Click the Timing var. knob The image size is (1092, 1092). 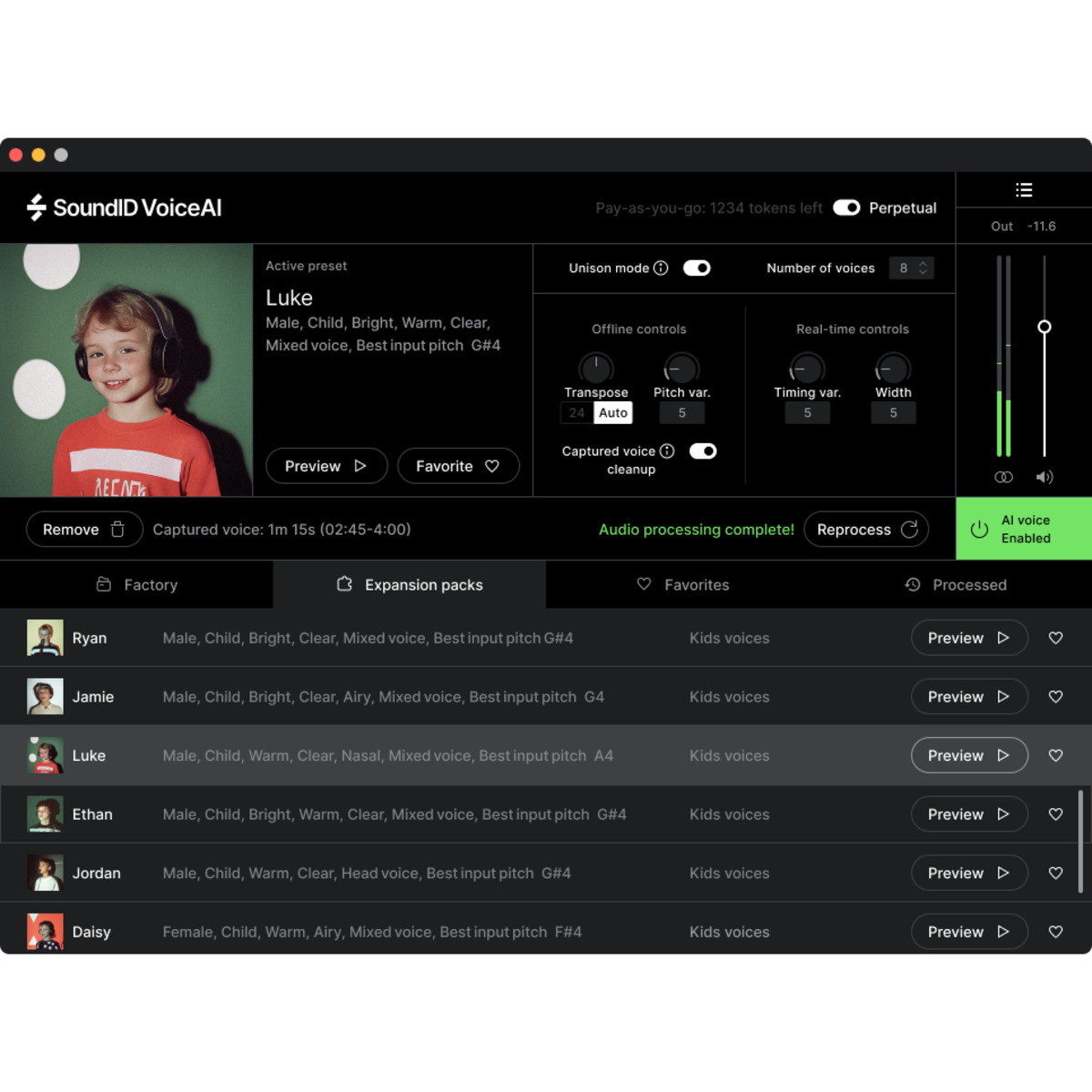click(x=807, y=369)
